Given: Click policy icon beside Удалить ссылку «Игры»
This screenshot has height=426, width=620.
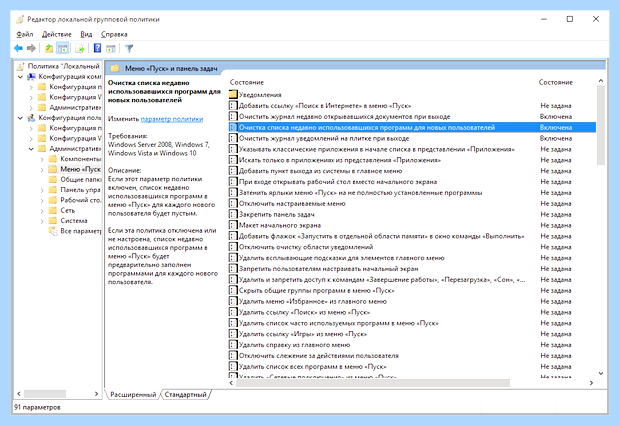Looking at the screenshot, I should click(233, 334).
